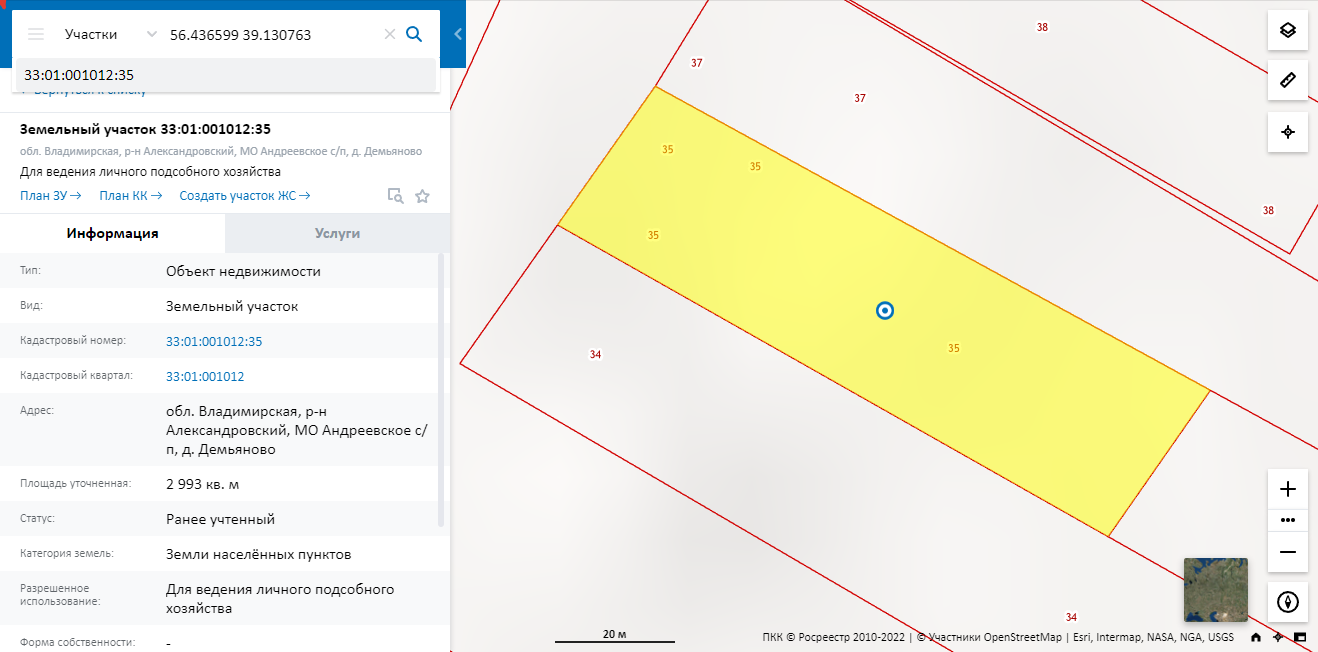Open the map layers button
The height and width of the screenshot is (652, 1318).
point(1288,30)
